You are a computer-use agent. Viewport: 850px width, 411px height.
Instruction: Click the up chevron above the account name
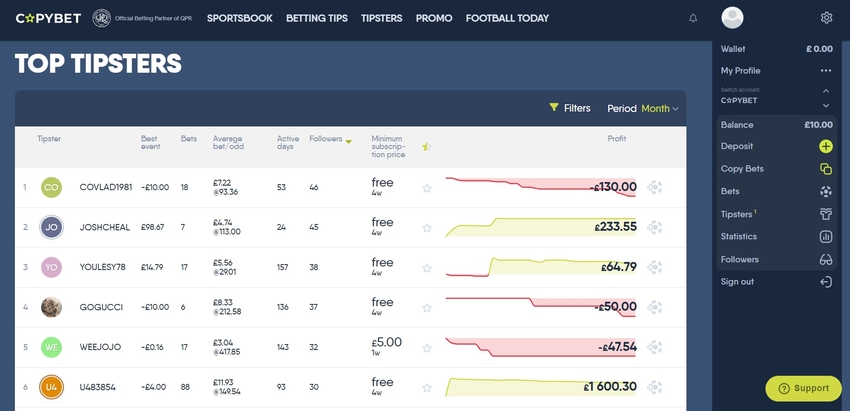(x=826, y=91)
